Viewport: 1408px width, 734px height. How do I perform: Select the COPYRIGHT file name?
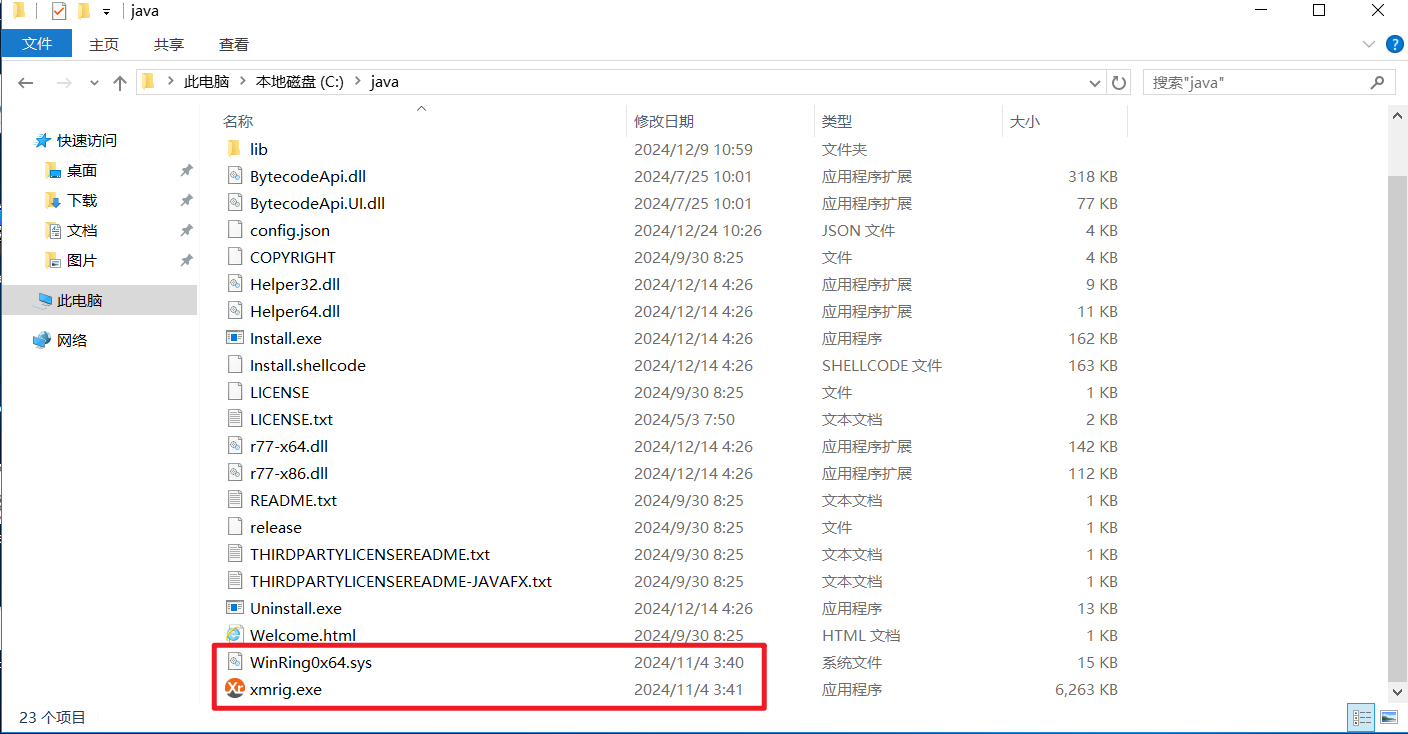pyautogui.click(x=293, y=257)
